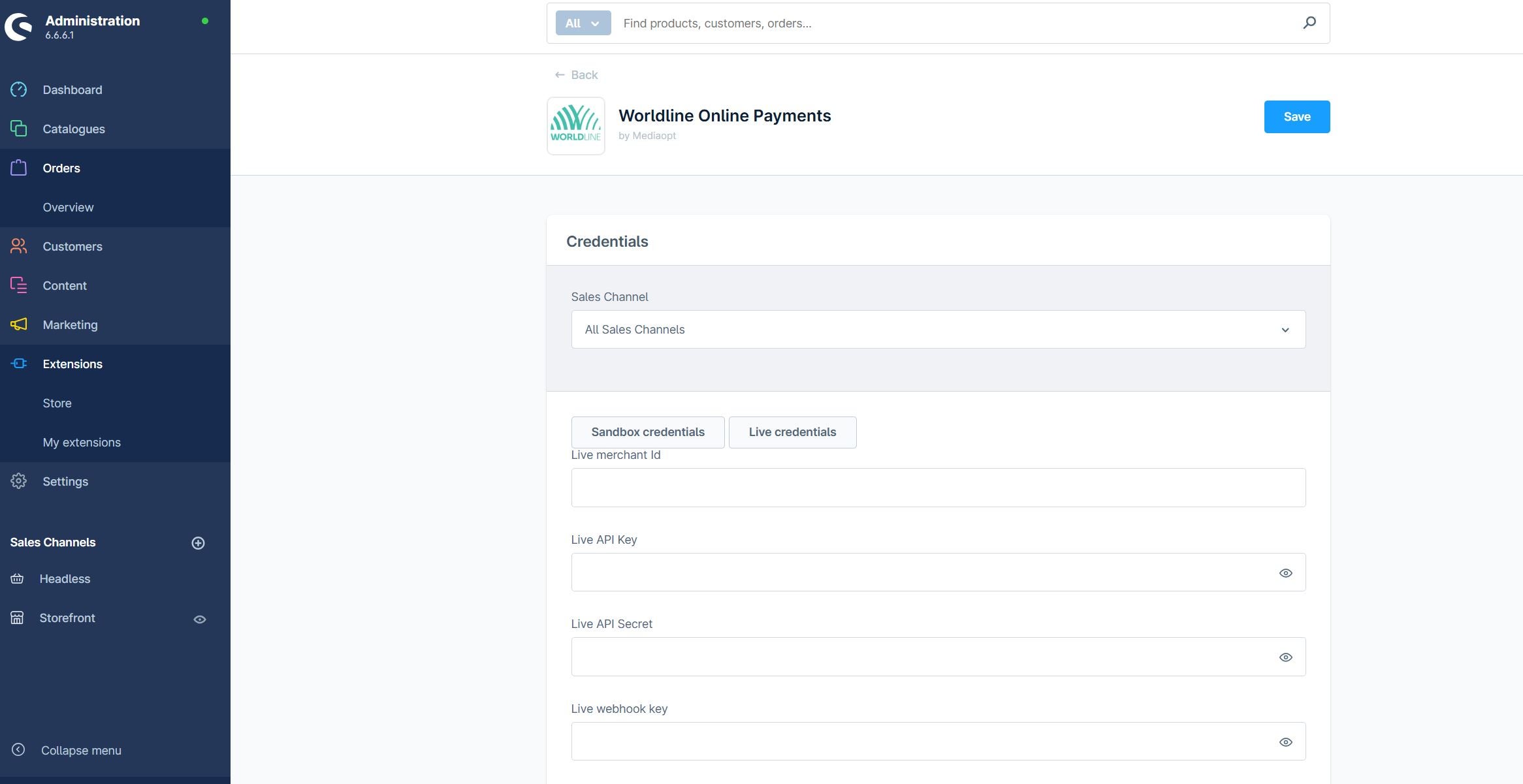Screen dimensions: 1523x784
Task: Open My extensions submenu item
Action: [x=82, y=442]
